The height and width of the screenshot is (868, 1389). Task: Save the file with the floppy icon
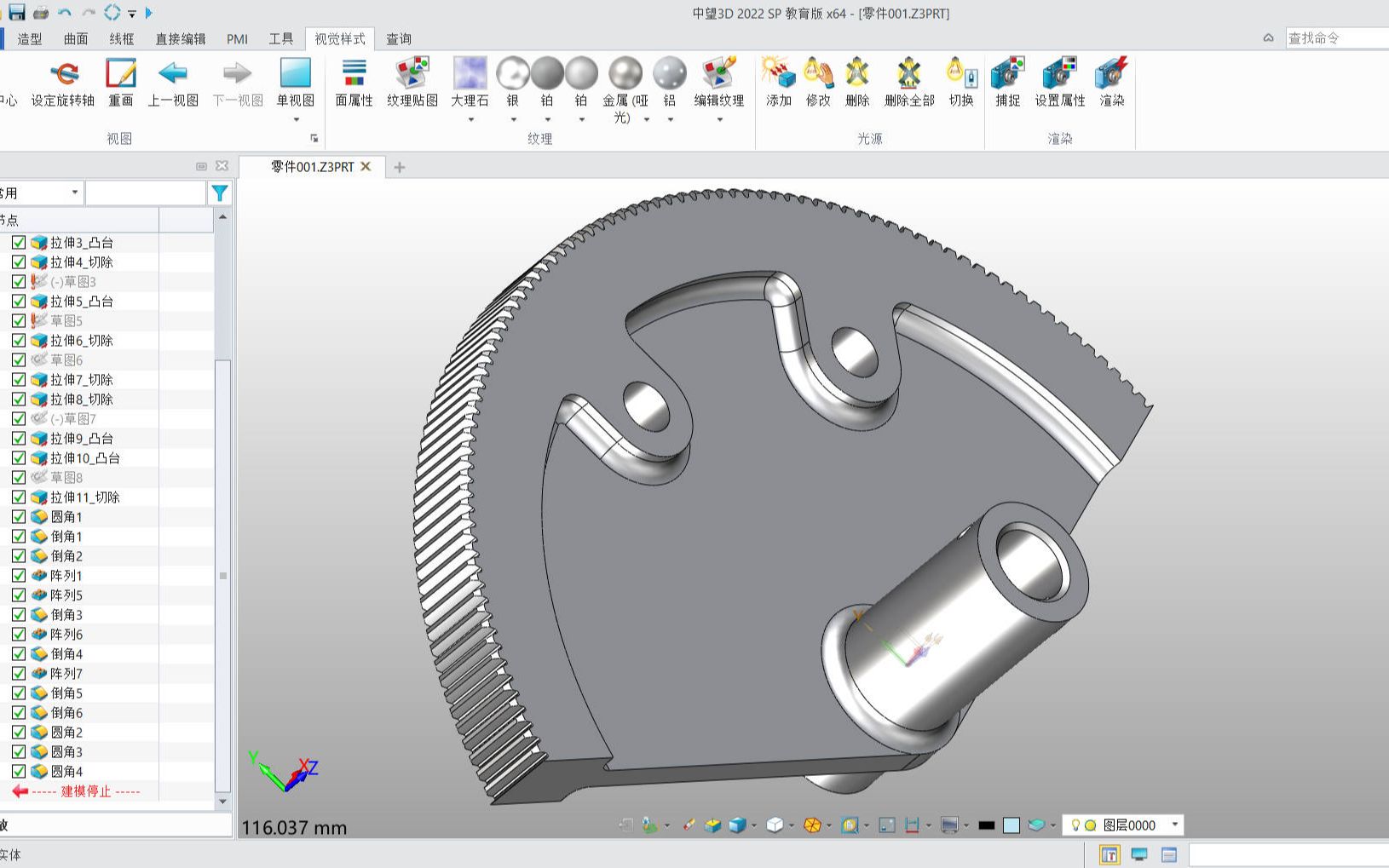pos(17,13)
